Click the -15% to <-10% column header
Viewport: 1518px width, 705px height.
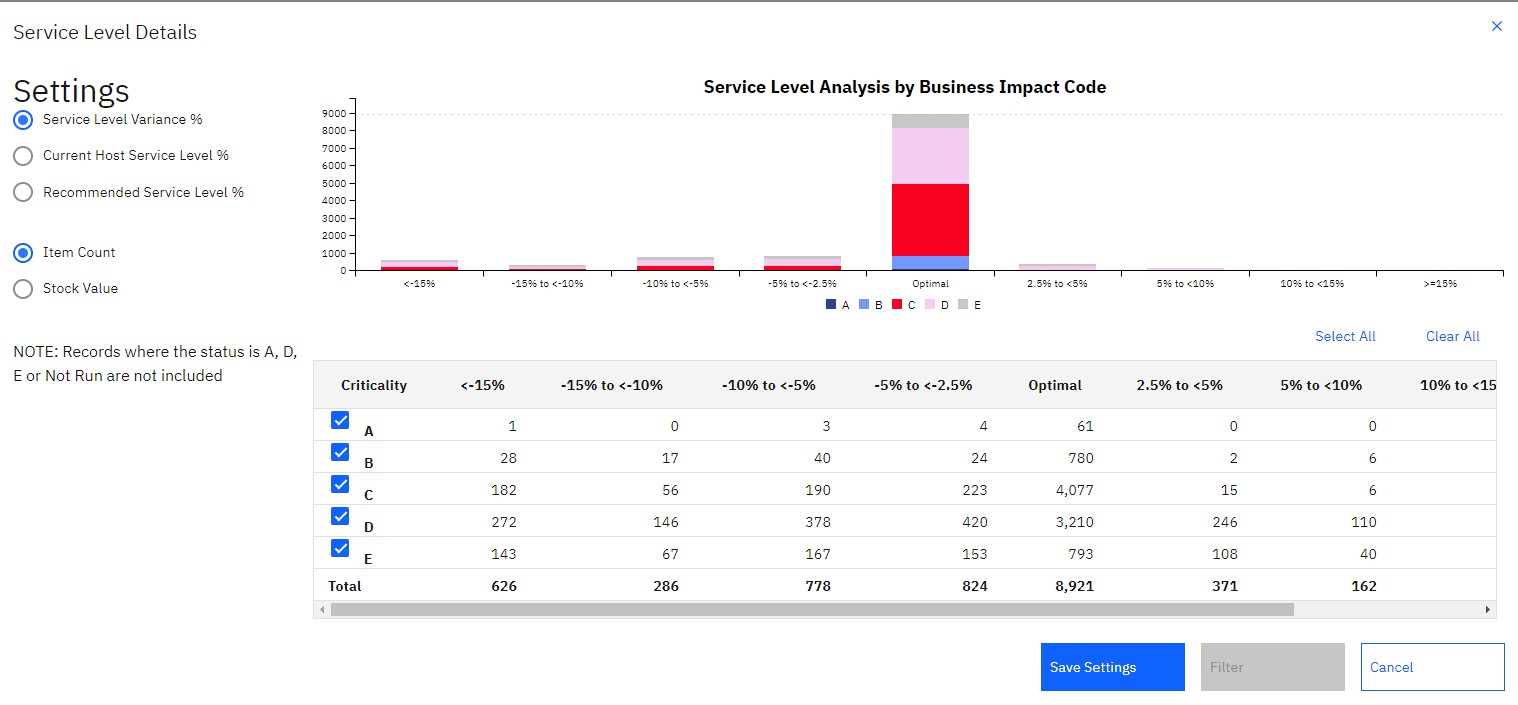(612, 385)
